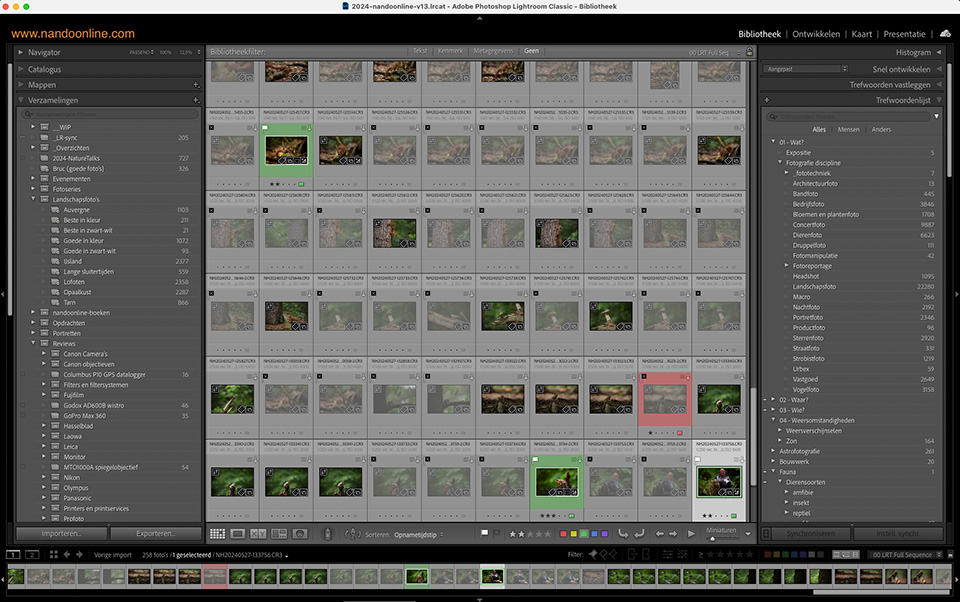Open toolbar options dropdown arrow
The height and width of the screenshot is (602, 960).
748,534
